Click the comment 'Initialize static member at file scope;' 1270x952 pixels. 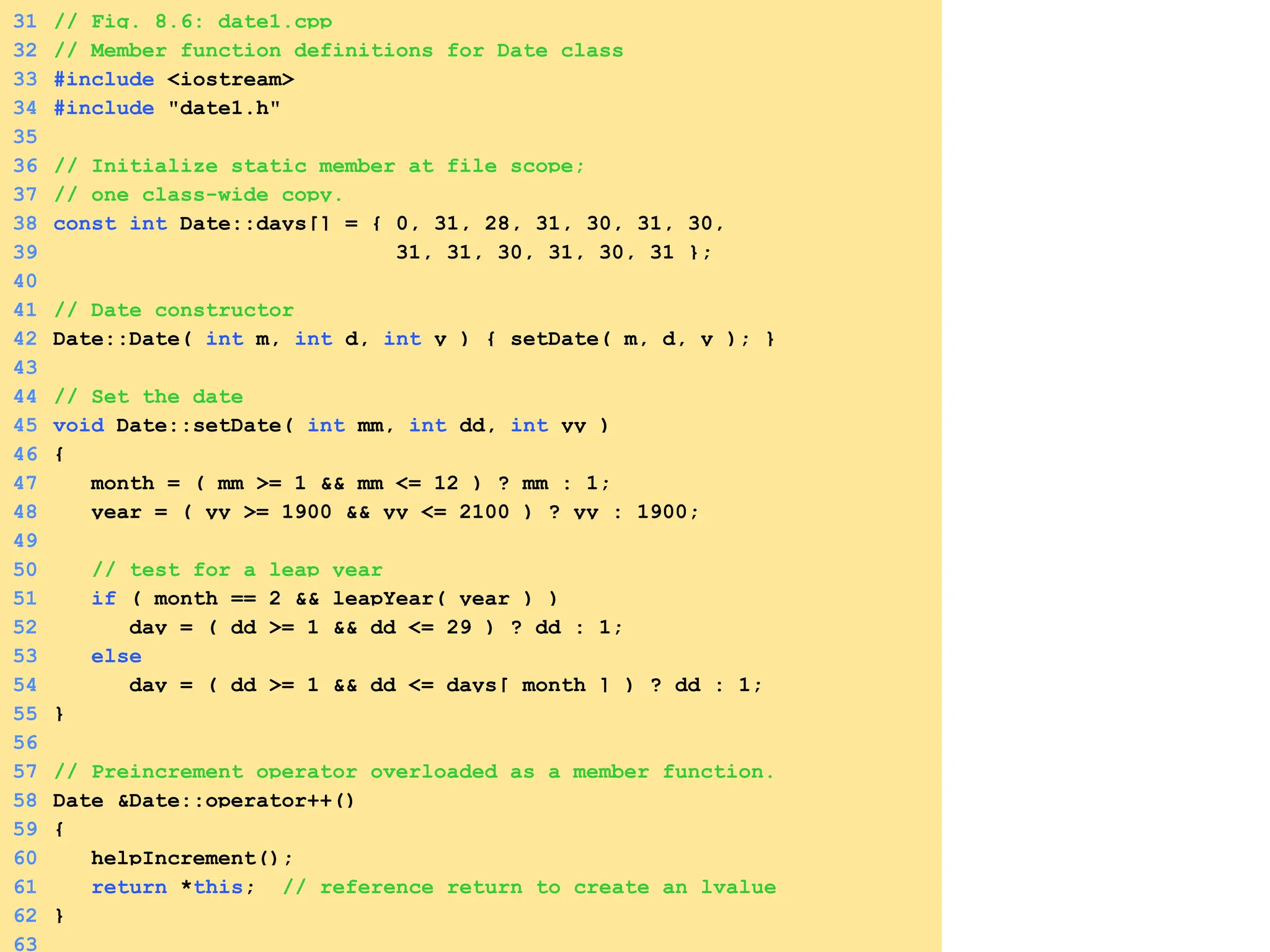(338, 166)
